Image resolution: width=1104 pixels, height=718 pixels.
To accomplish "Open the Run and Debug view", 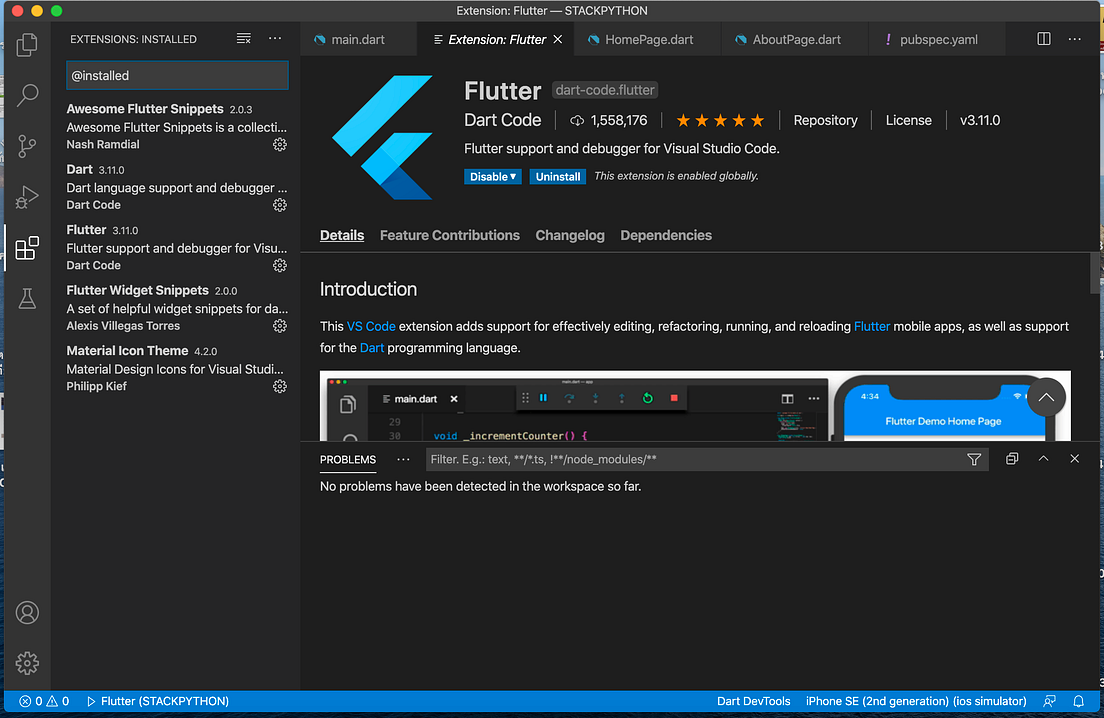I will click(26, 196).
